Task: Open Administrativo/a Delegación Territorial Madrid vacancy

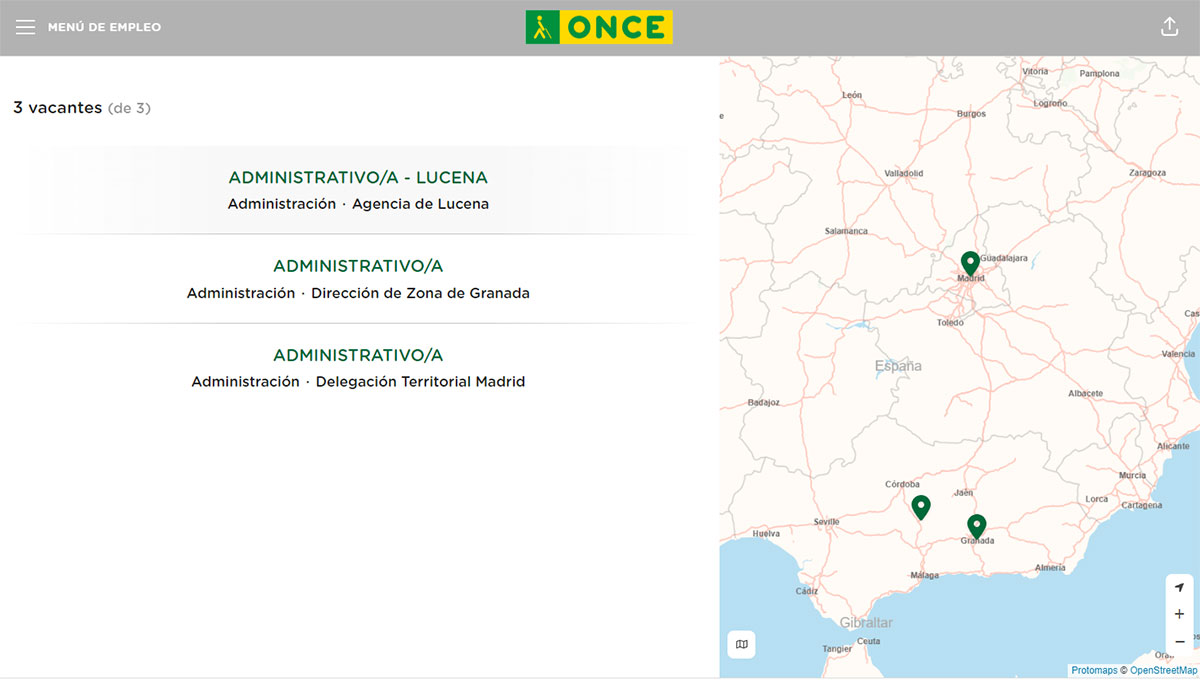Action: (x=358, y=355)
